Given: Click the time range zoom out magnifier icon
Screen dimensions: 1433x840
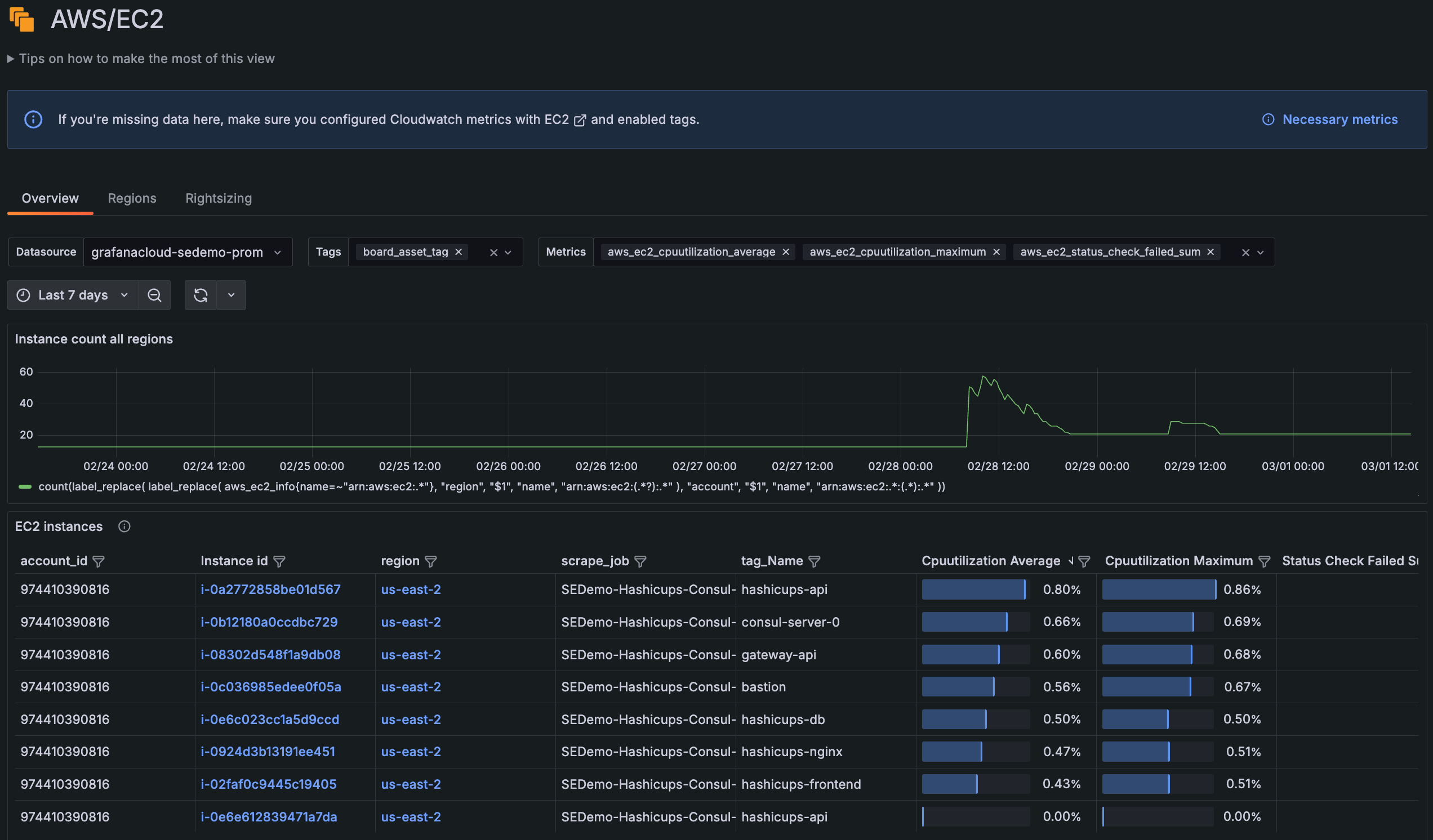Looking at the screenshot, I should point(154,295).
